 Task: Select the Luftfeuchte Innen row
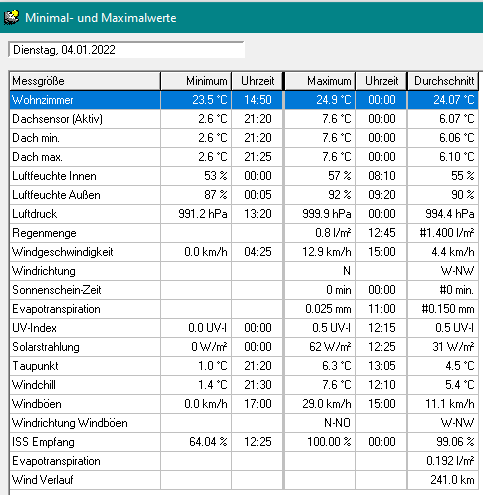pos(244,176)
